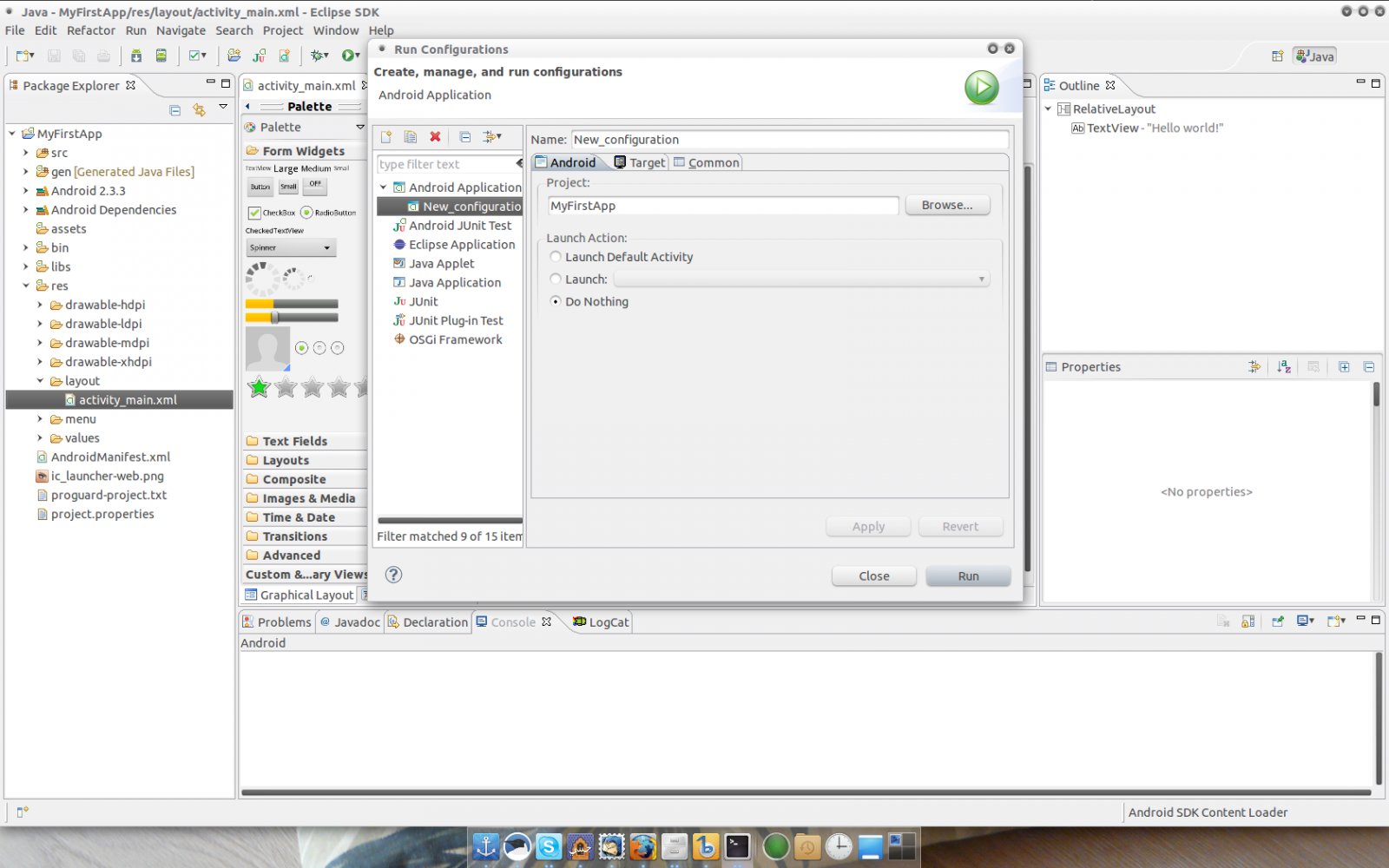1389x868 pixels.
Task: Switch to the Target tab
Action: point(640,162)
